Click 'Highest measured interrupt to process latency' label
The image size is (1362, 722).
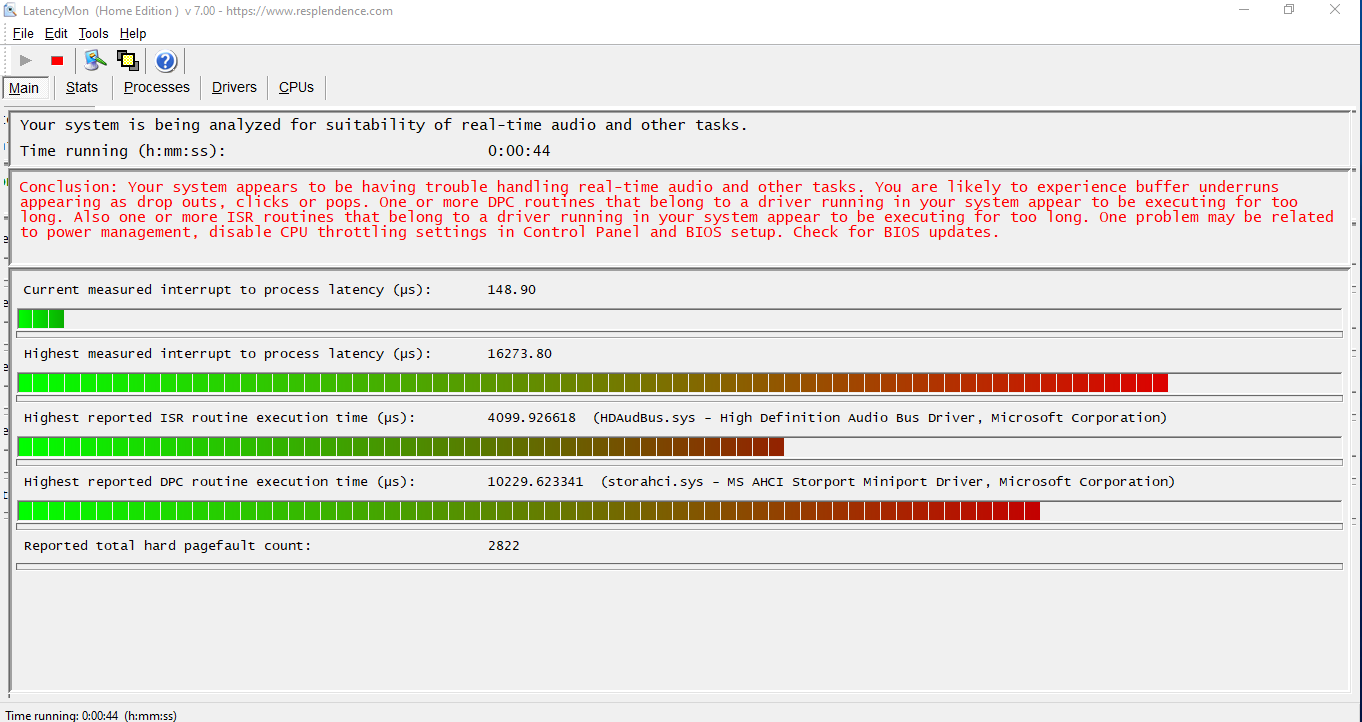tap(228, 354)
